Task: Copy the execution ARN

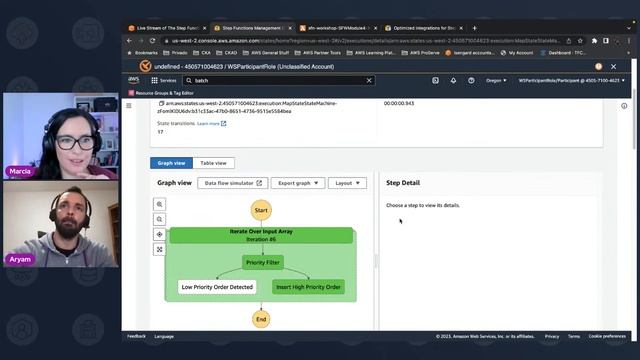Action: click(161, 104)
